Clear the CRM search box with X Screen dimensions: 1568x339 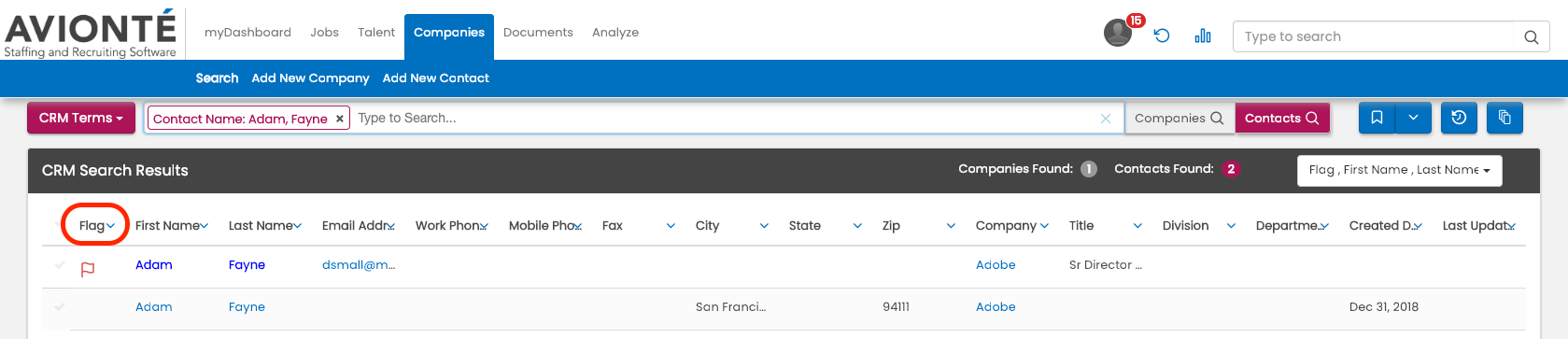[1106, 119]
